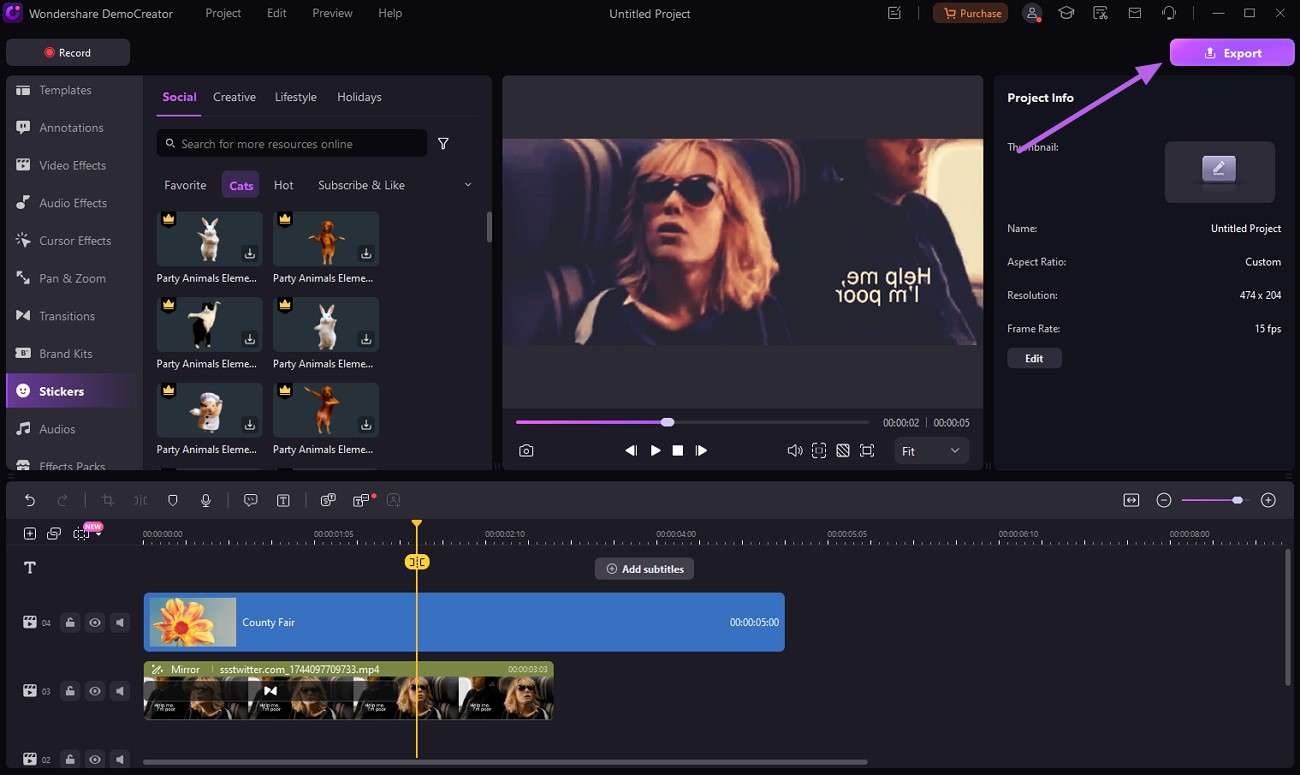Step to the next frame

(x=701, y=451)
